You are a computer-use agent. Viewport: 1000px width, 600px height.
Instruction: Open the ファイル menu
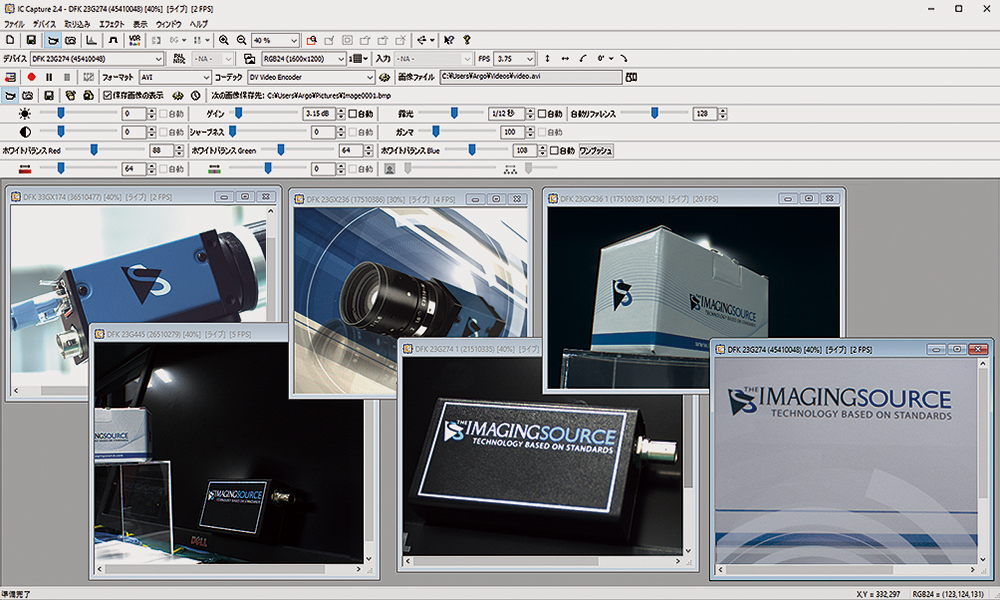[x=14, y=24]
